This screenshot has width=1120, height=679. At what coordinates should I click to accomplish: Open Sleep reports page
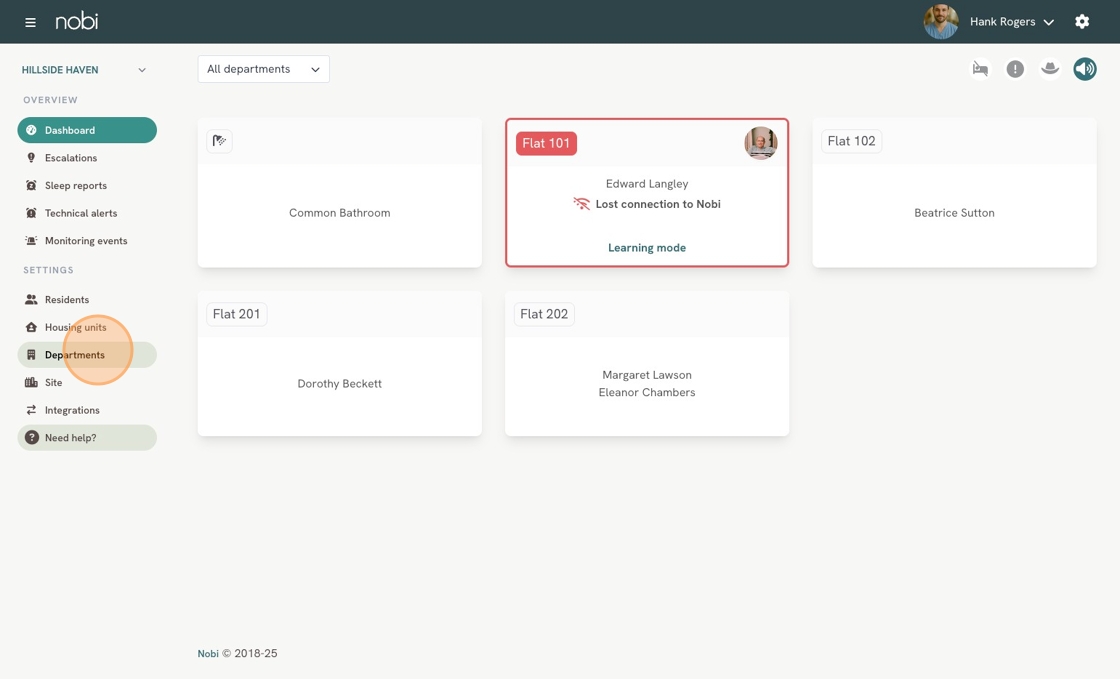[87, 186]
